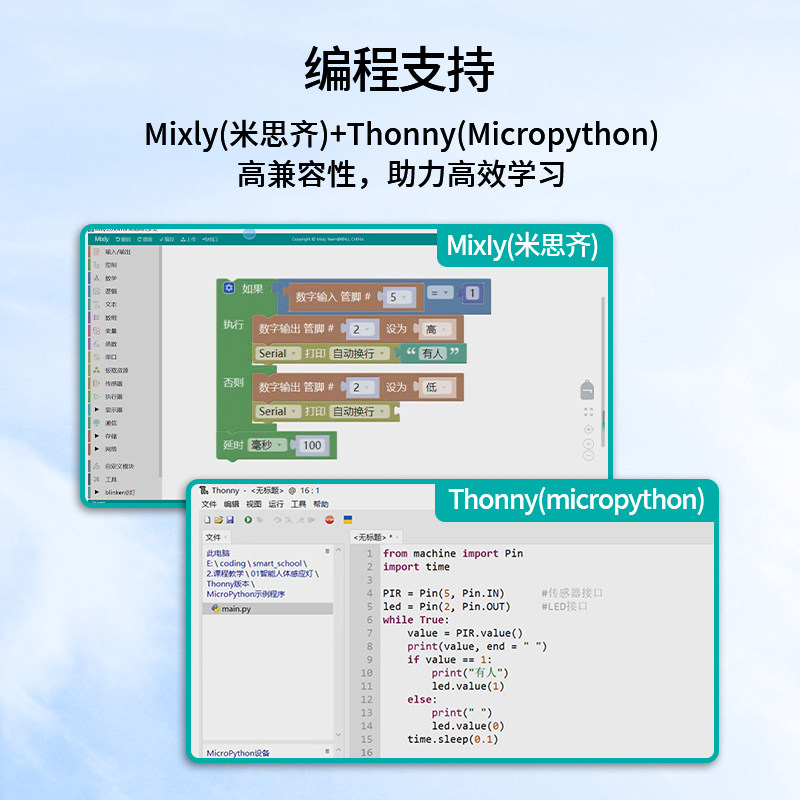Click Thonny's Save floppy disk icon
Image resolution: width=800 pixels, height=800 pixels.
(x=230, y=520)
